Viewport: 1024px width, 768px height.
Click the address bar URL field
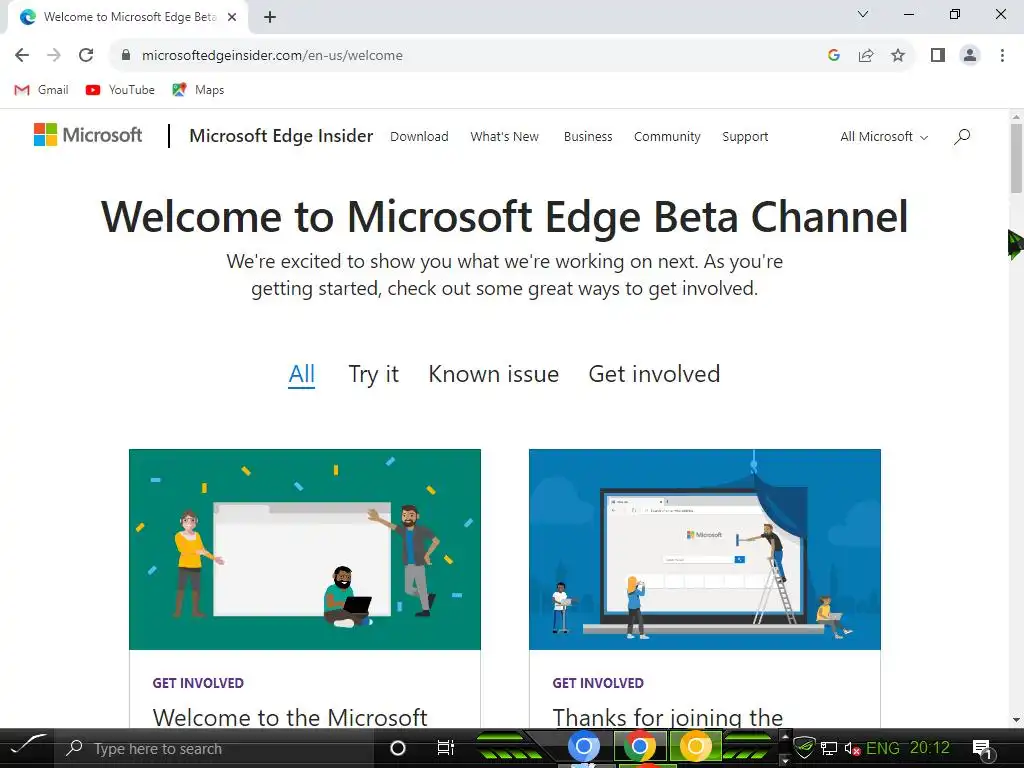pyautogui.click(x=470, y=56)
